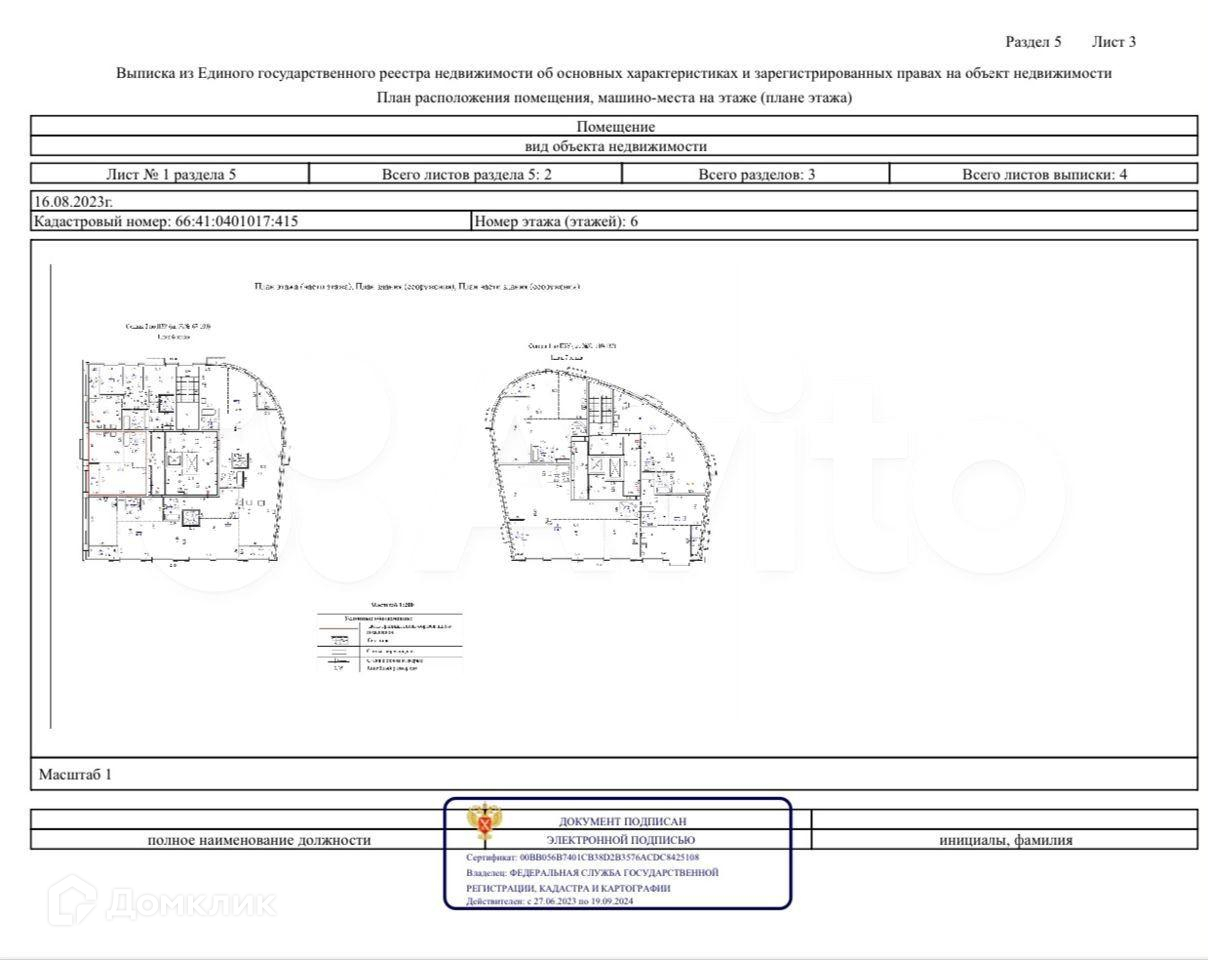Select the 'Масштаб 1' footer text
Image resolution: width=1208 pixels, height=960 pixels.
click(x=75, y=775)
